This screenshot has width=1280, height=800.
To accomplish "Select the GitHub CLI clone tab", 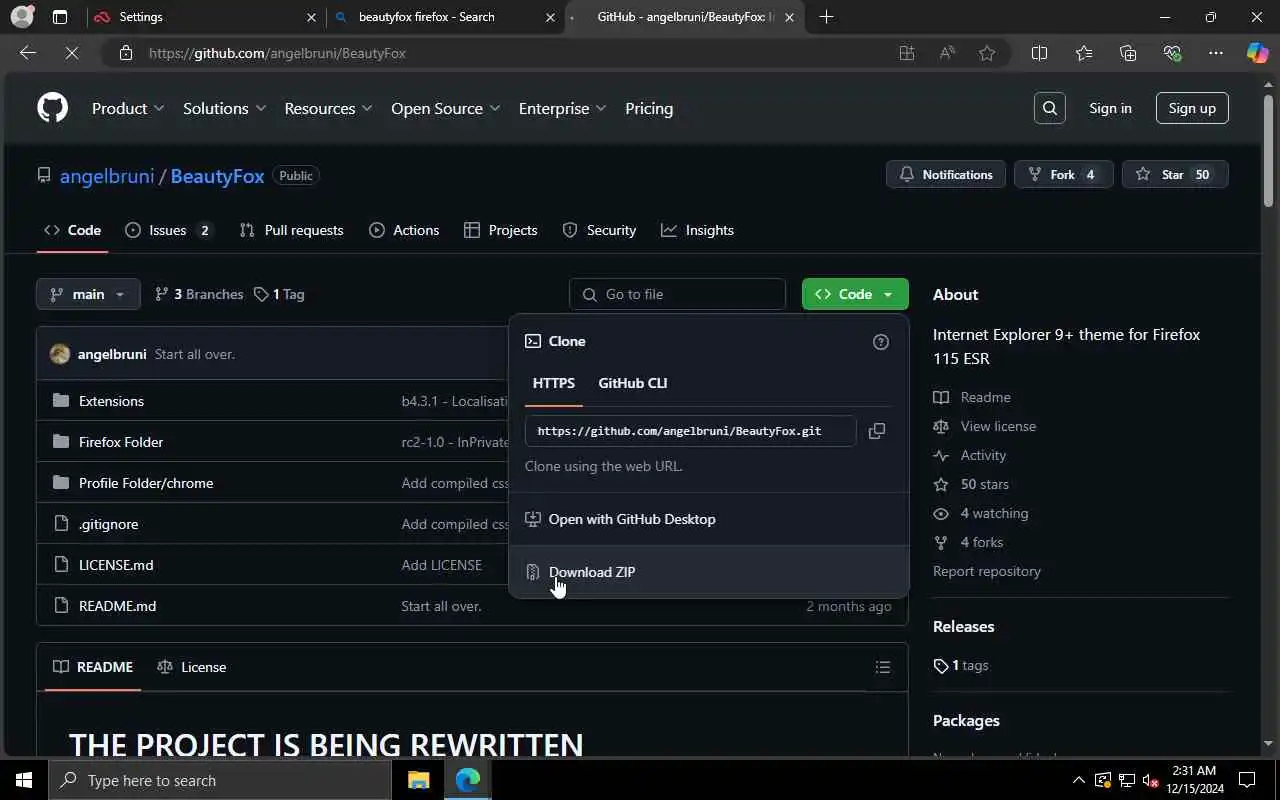I will (x=632, y=383).
